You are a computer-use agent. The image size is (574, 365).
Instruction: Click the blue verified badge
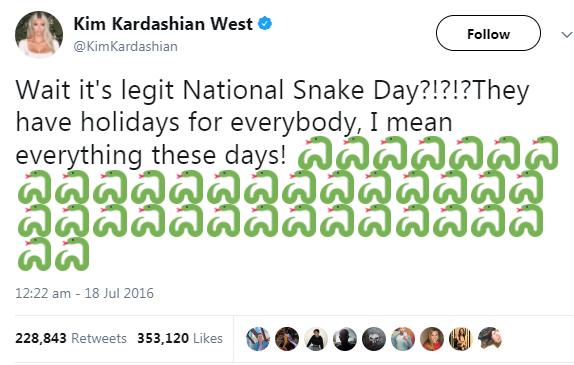[x=265, y=23]
